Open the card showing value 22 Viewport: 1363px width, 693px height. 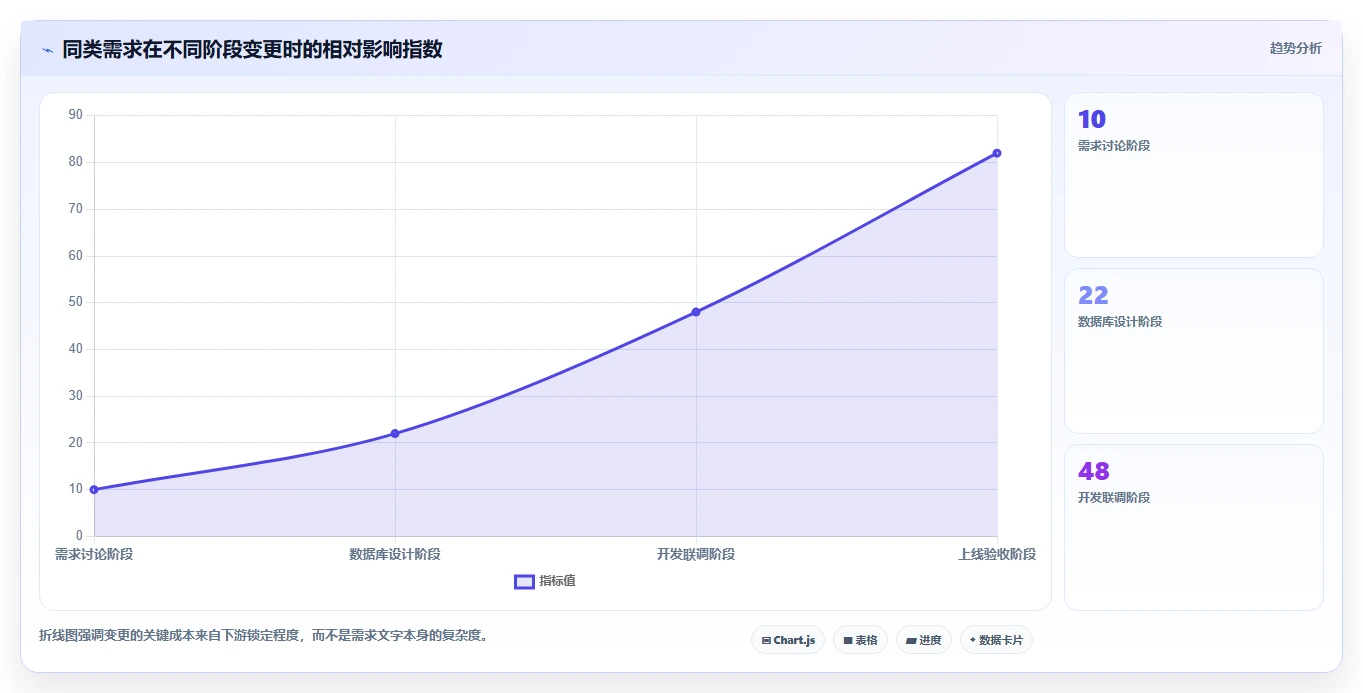(1194, 351)
